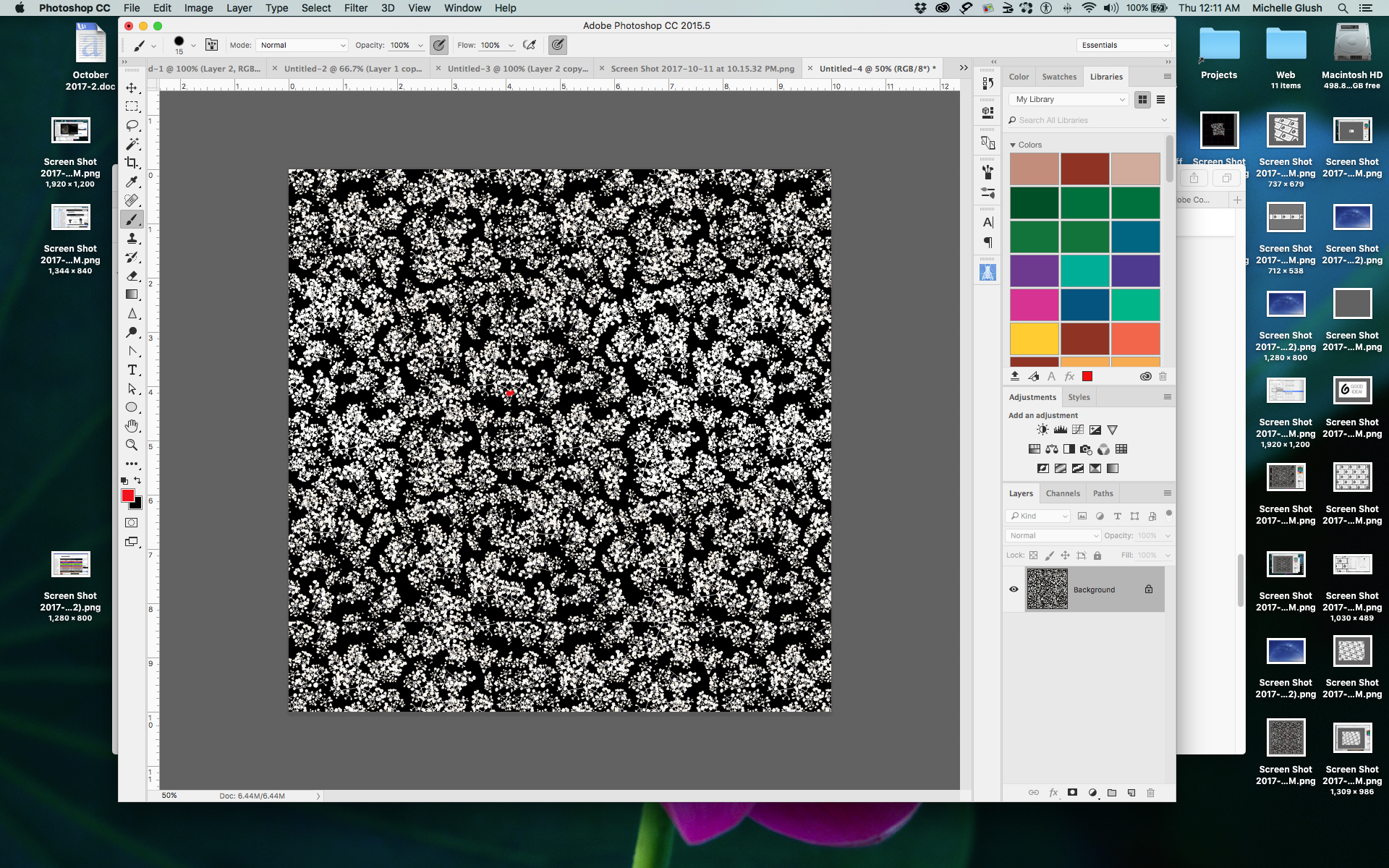Viewport: 1389px width, 868px height.
Task: Open the Essentials workspace dropdown
Action: point(1123,45)
